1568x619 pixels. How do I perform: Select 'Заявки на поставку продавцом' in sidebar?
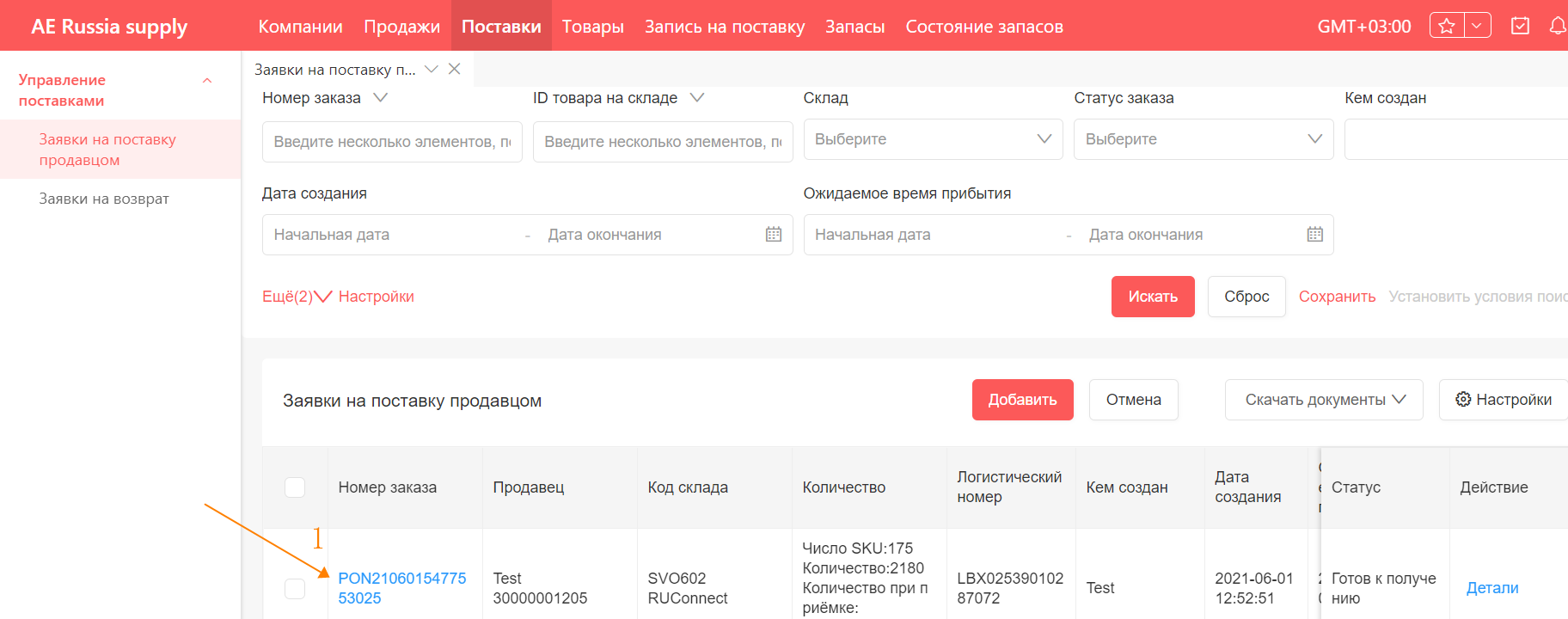coord(120,150)
